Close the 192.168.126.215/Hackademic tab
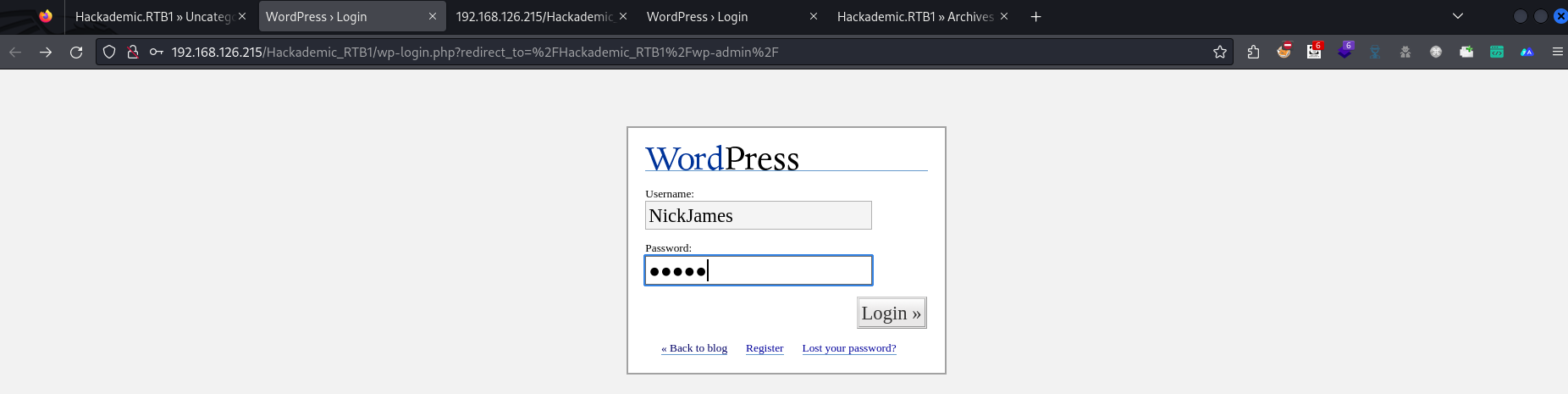Image resolution: width=1568 pixels, height=394 pixels. tap(623, 16)
